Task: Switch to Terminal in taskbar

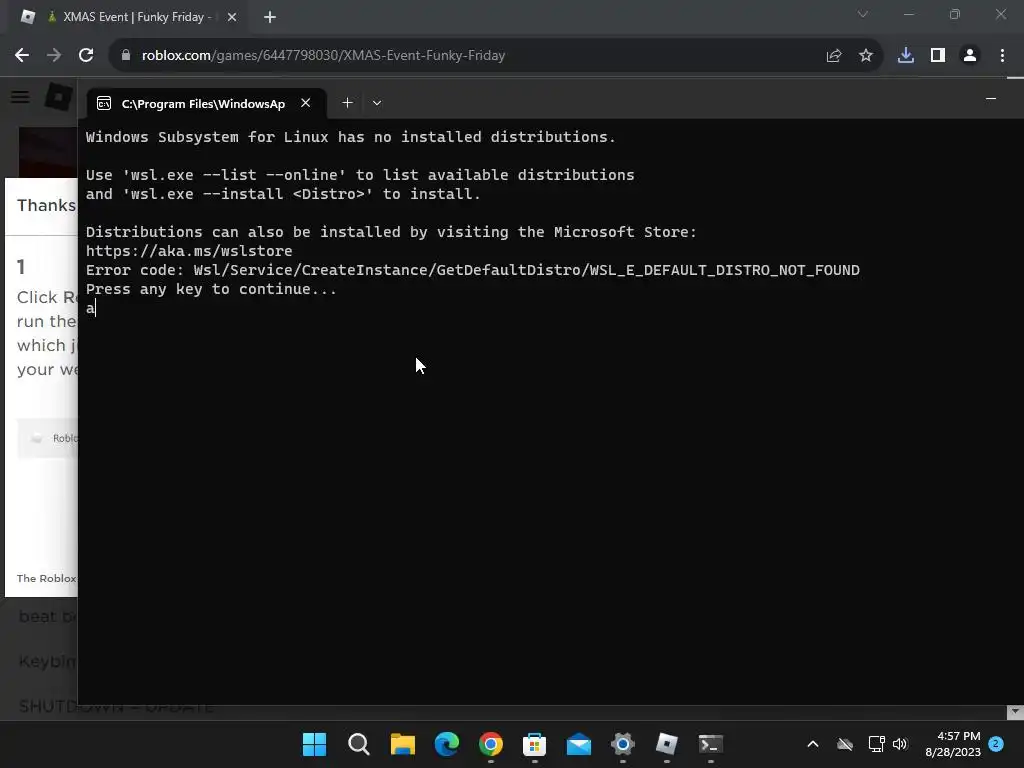Action: point(711,744)
